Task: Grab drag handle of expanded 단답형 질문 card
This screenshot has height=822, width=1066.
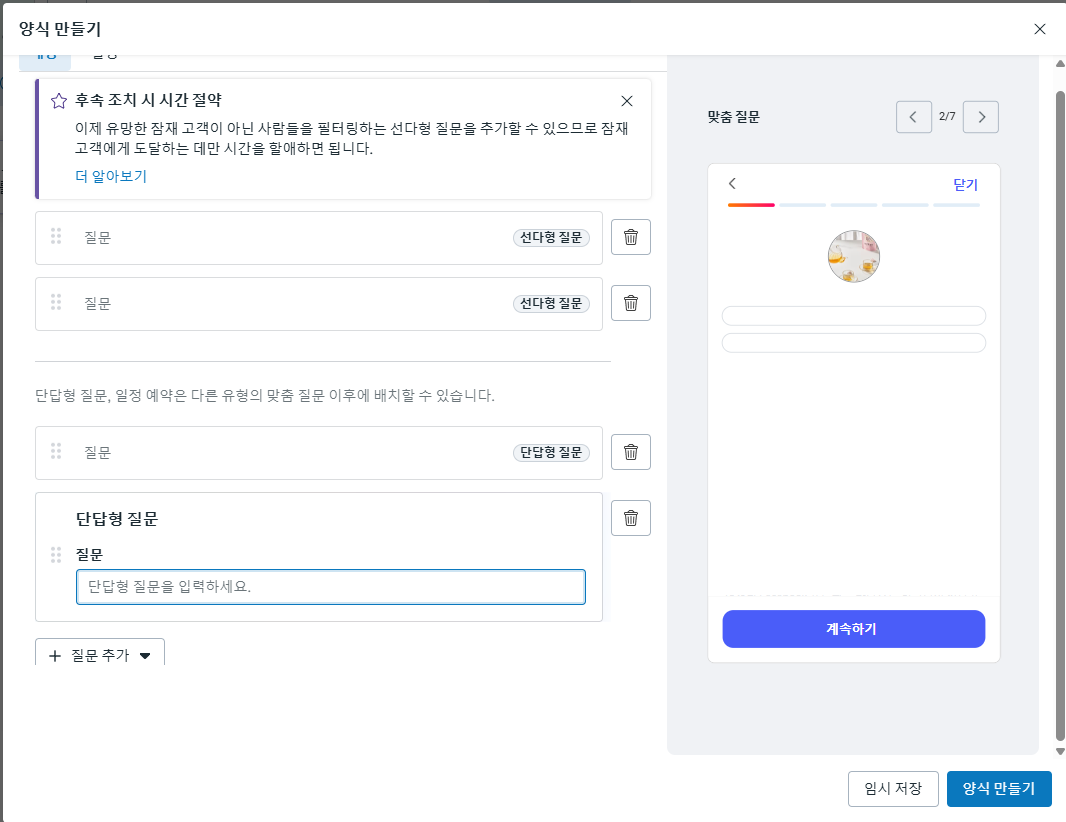Action: tap(56, 555)
